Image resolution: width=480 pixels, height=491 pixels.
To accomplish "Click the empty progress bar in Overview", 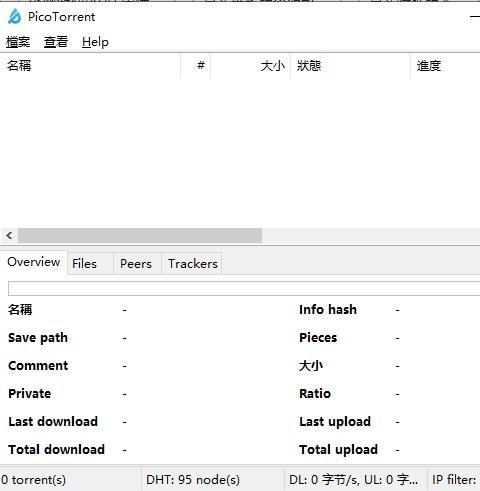I will click(244, 288).
